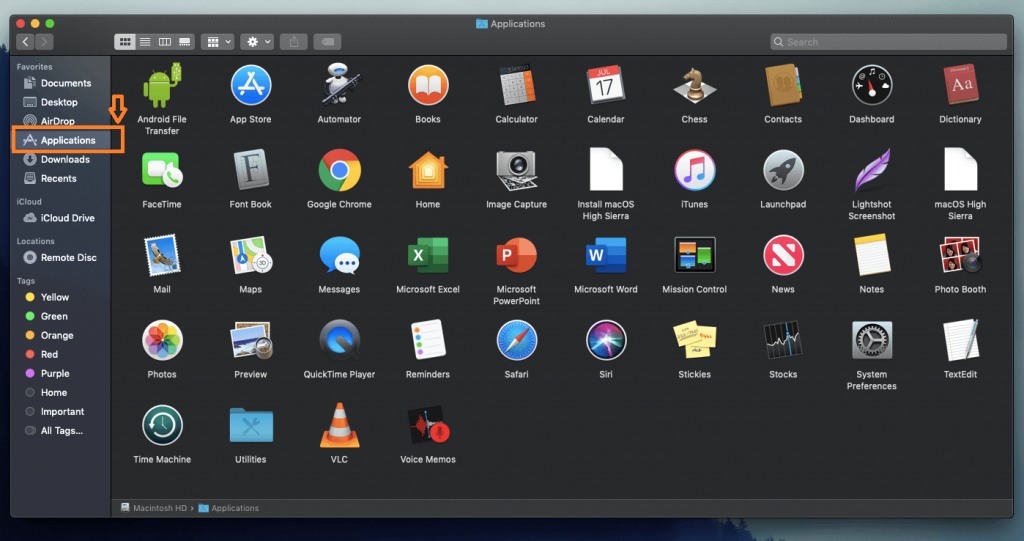Select Microsoft Excel
Viewport: 1024px width, 541px height.
[428, 255]
